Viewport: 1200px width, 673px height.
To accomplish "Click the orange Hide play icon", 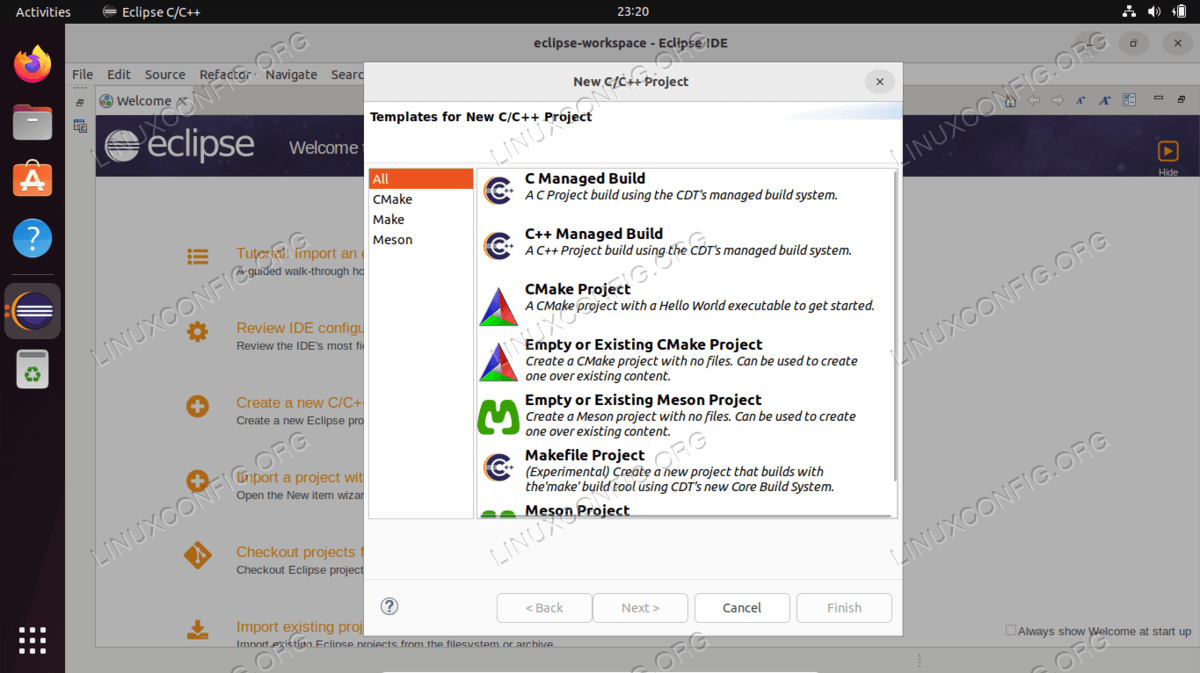I will [1168, 151].
